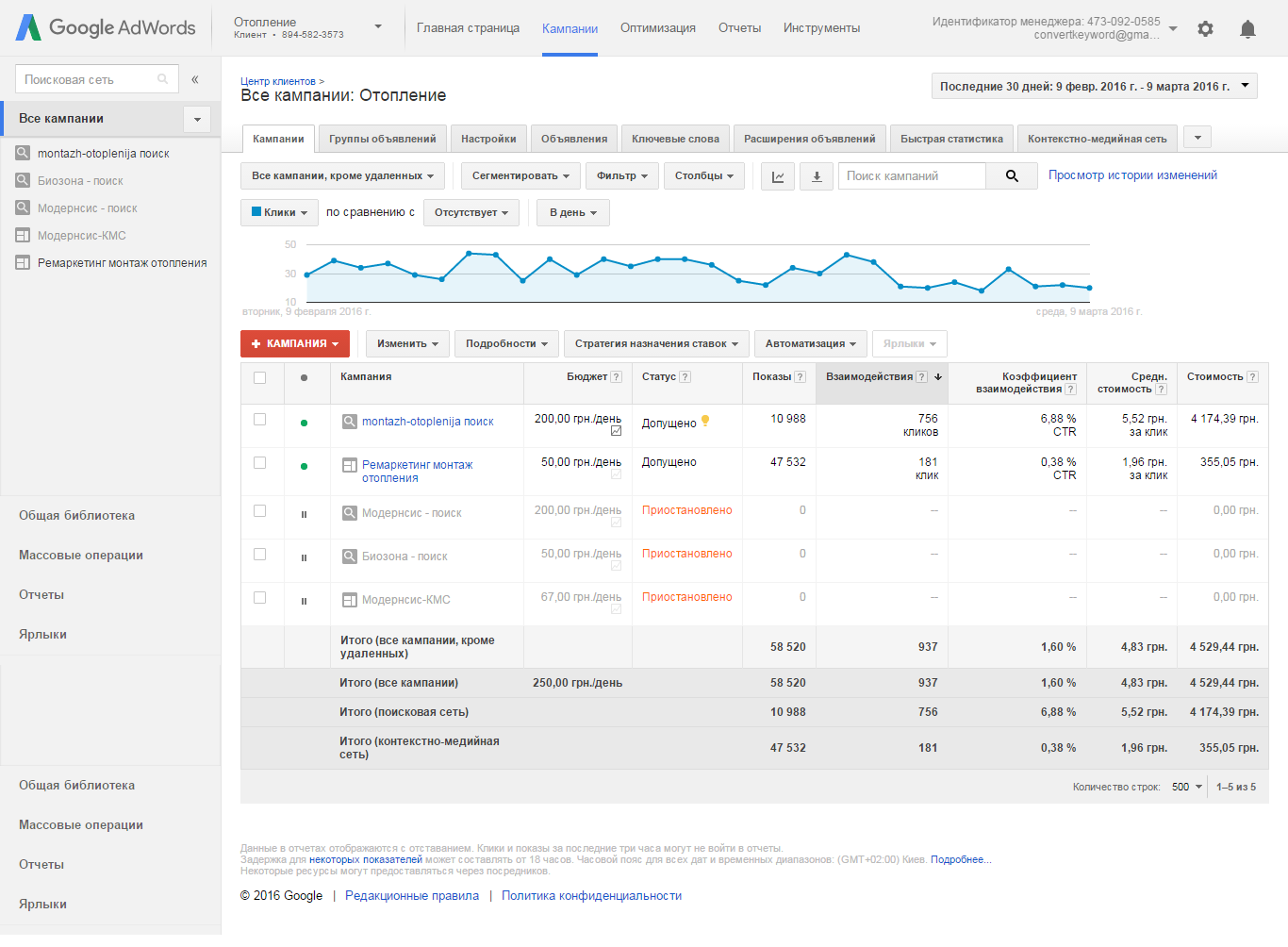Screen dimensions: 1288x947
Task: Click green status dot of montazh-otoplenija campaign
Action: pos(304,423)
